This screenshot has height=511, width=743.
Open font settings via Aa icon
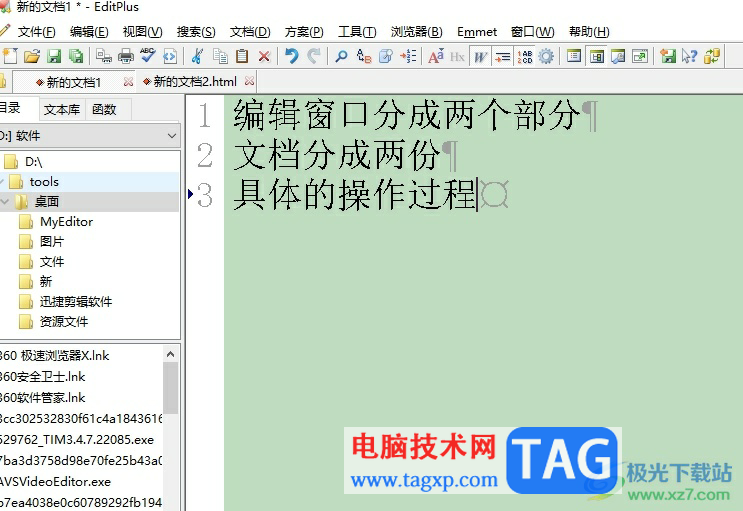coord(435,56)
